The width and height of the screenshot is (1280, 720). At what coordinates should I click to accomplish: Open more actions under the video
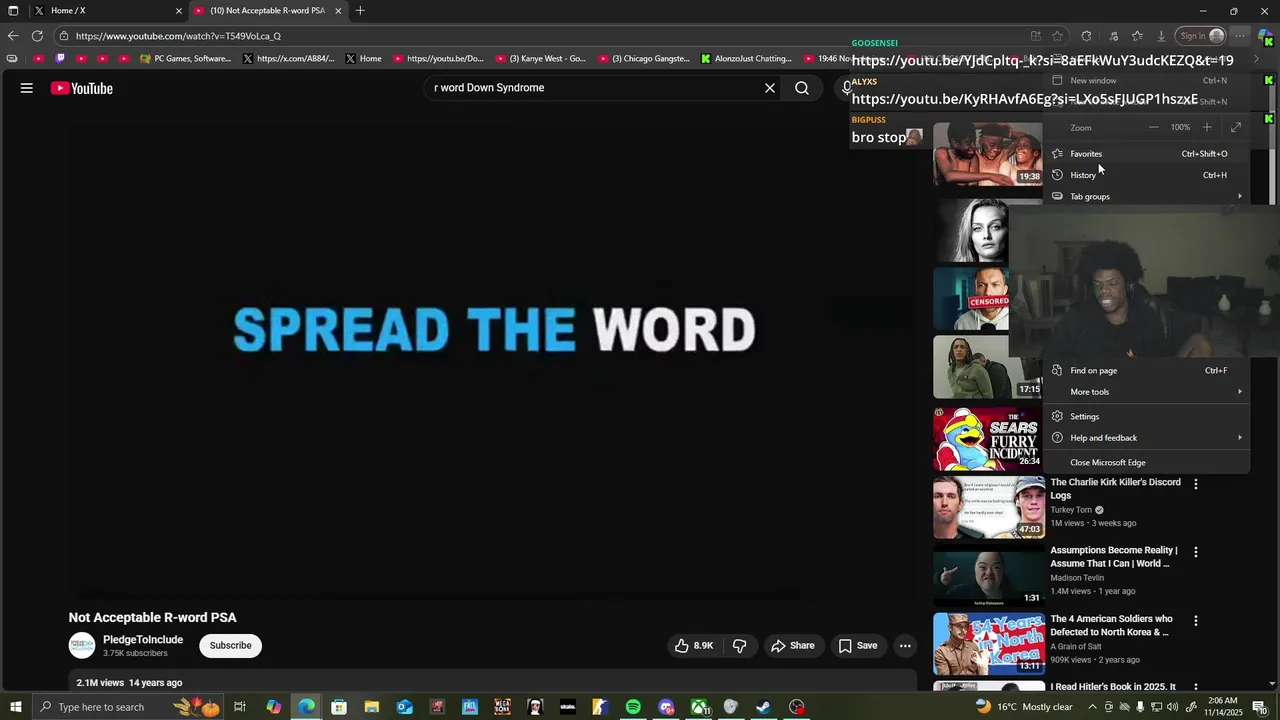(905, 646)
